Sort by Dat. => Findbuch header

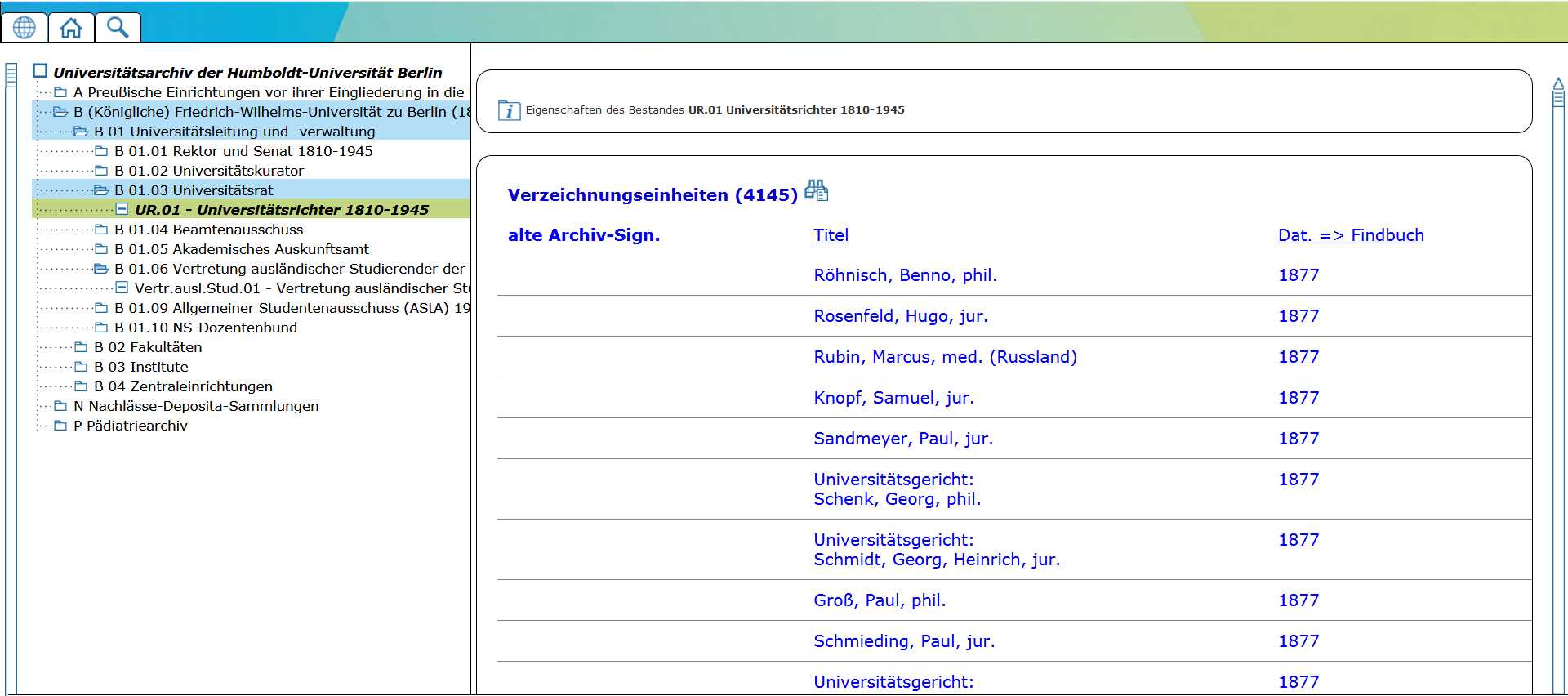[1351, 235]
